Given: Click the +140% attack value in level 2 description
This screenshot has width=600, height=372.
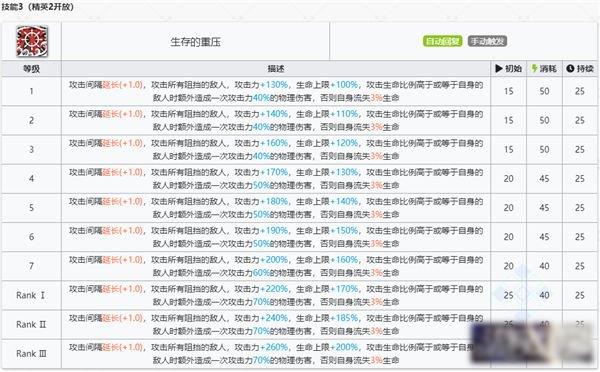Looking at the screenshot, I should coord(274,114).
